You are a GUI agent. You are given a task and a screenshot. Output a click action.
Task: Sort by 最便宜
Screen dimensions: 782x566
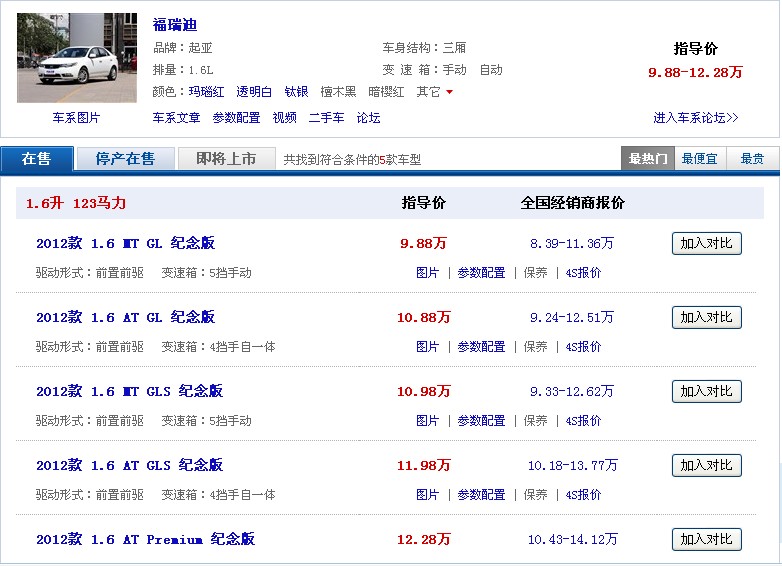point(700,159)
